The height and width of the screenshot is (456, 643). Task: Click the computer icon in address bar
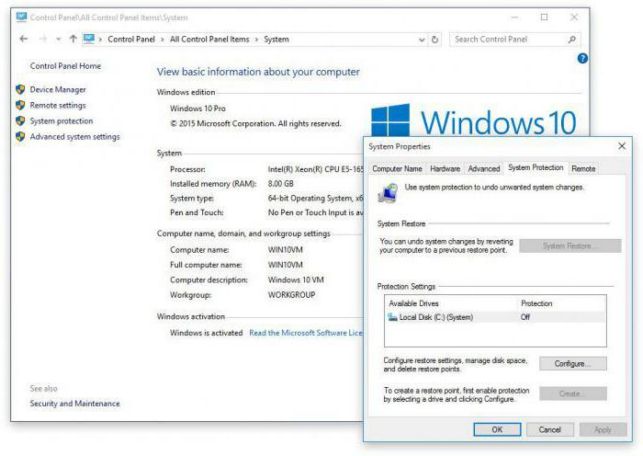click(89, 39)
